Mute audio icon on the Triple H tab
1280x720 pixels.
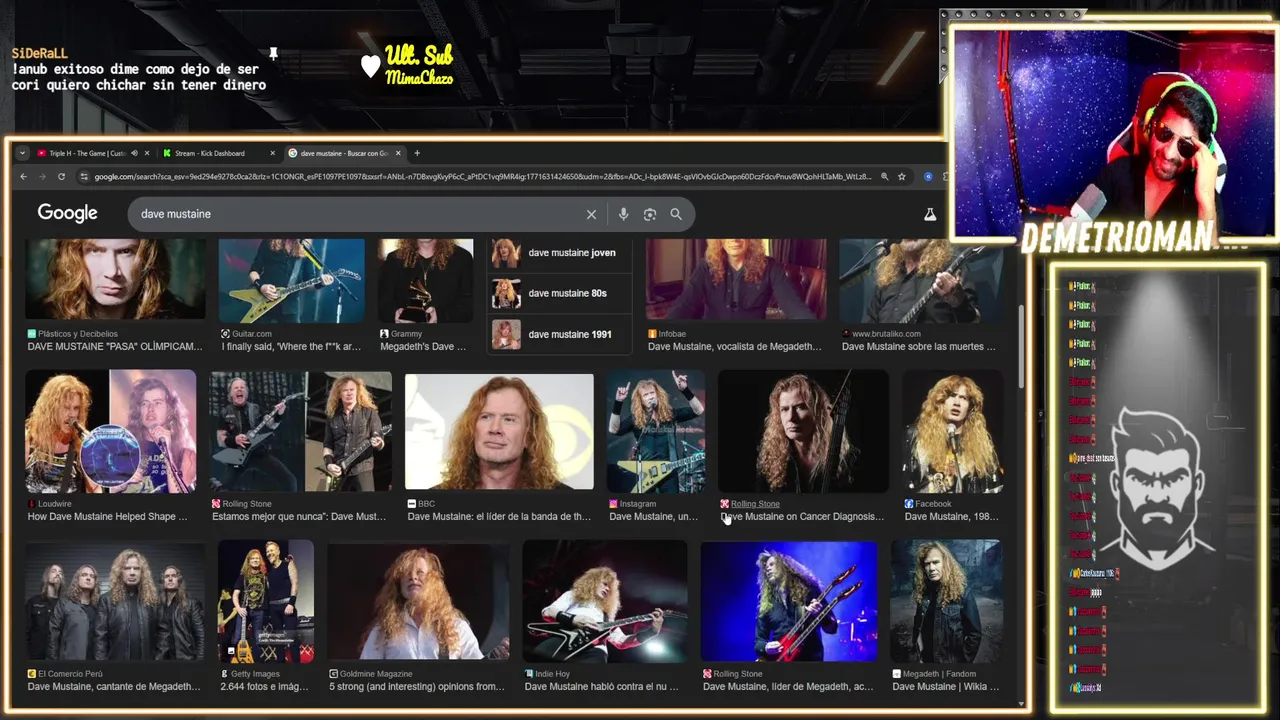(x=134, y=153)
